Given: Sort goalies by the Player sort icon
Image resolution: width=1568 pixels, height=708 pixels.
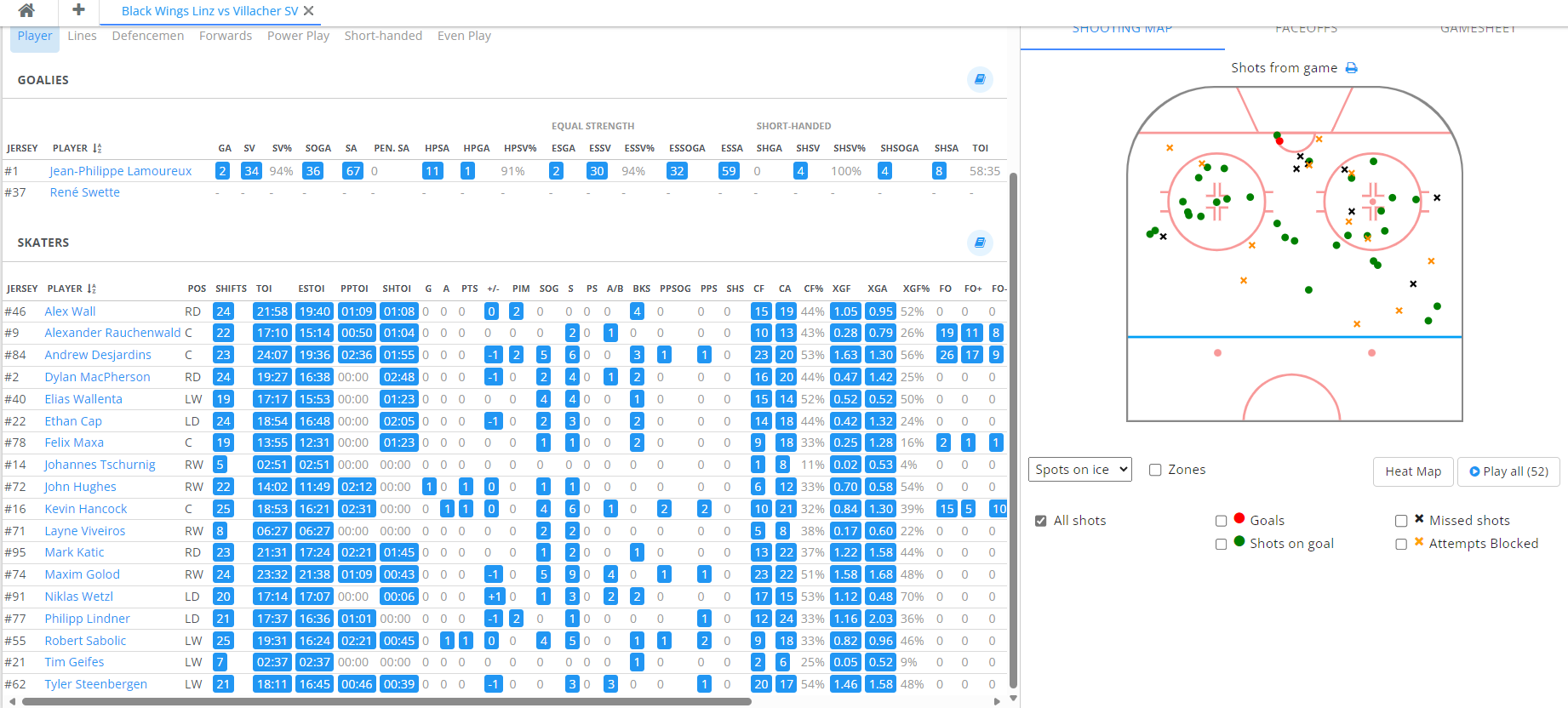Looking at the screenshot, I should (x=97, y=148).
